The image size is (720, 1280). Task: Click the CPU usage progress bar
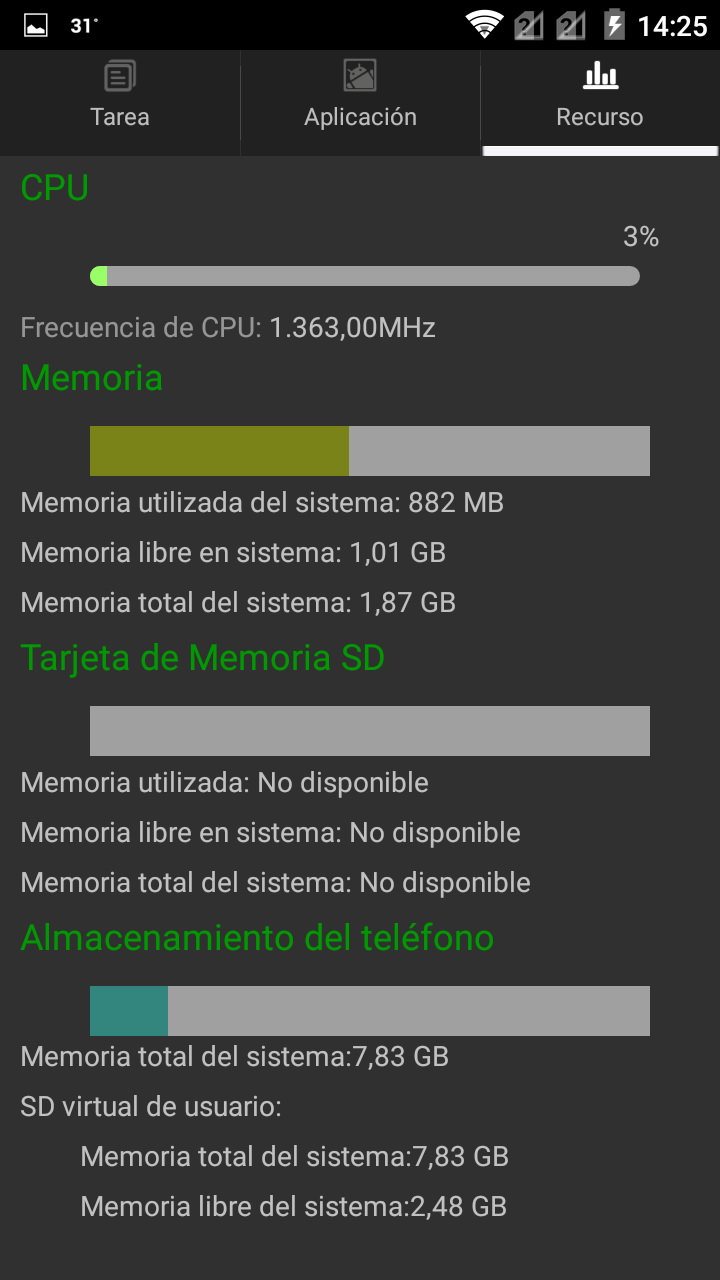(x=365, y=276)
